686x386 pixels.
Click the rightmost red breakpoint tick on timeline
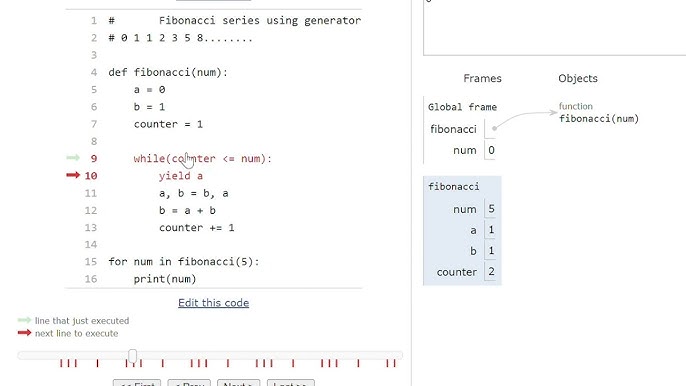[x=394, y=363]
